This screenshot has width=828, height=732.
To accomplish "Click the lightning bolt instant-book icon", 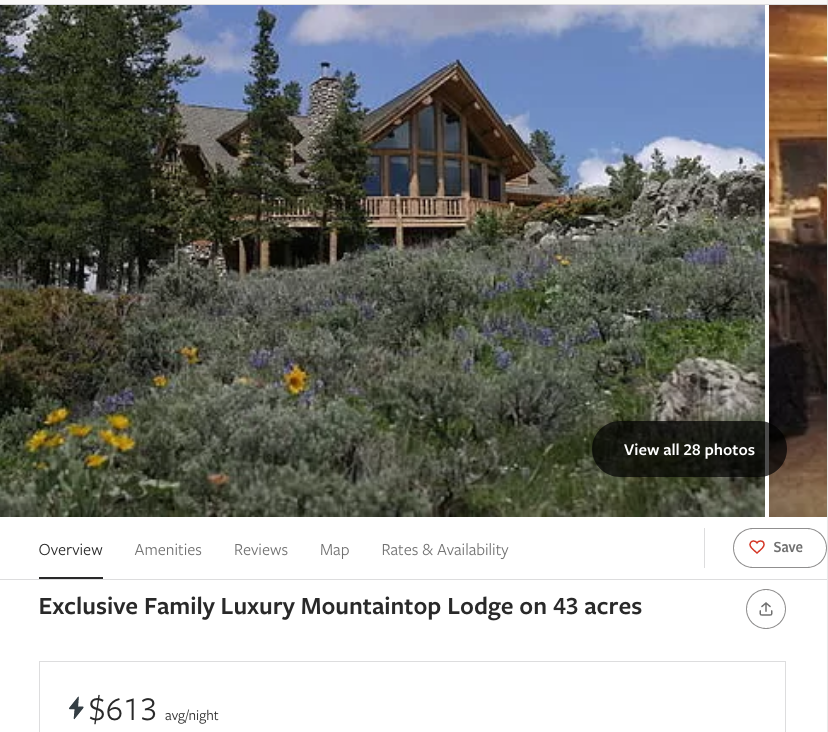I will 76,708.
